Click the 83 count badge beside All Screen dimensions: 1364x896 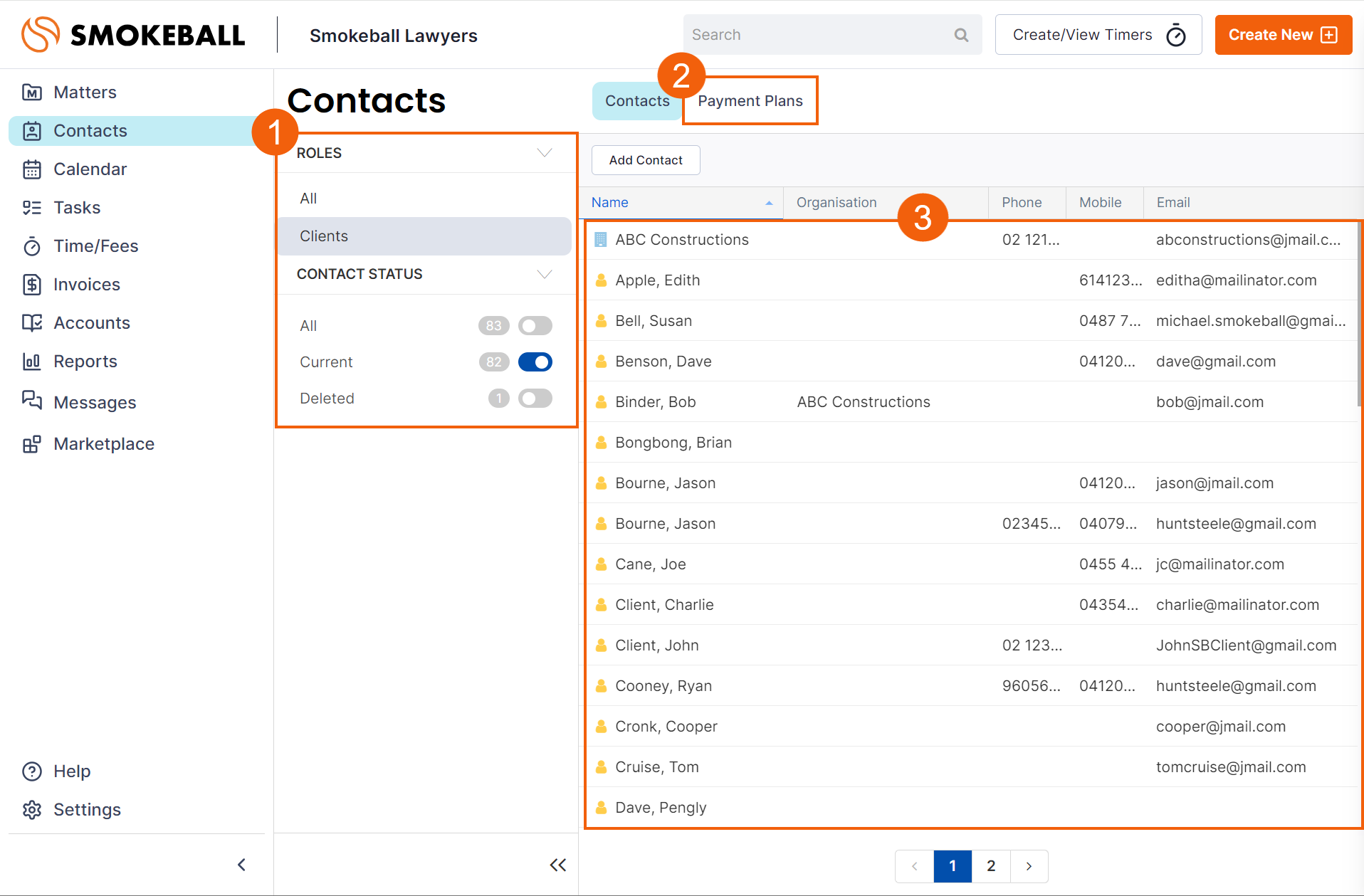494,326
